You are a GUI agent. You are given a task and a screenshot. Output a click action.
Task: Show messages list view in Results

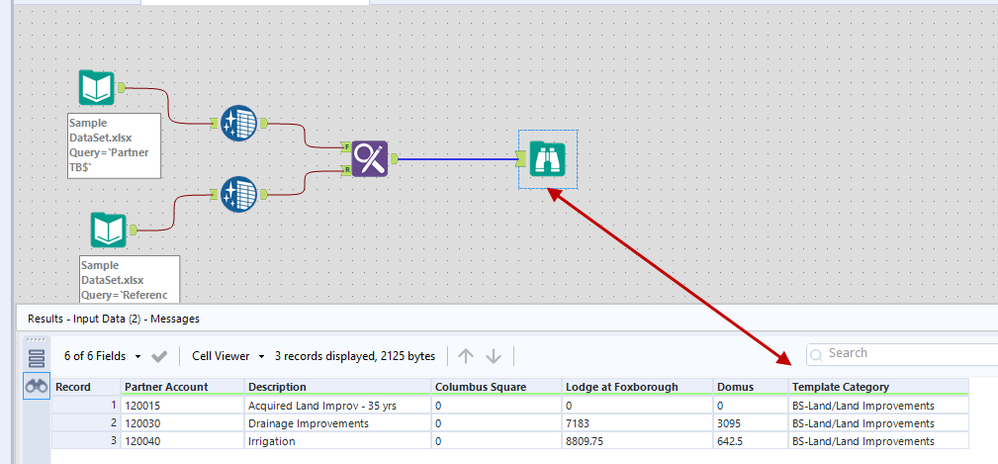coord(37,359)
